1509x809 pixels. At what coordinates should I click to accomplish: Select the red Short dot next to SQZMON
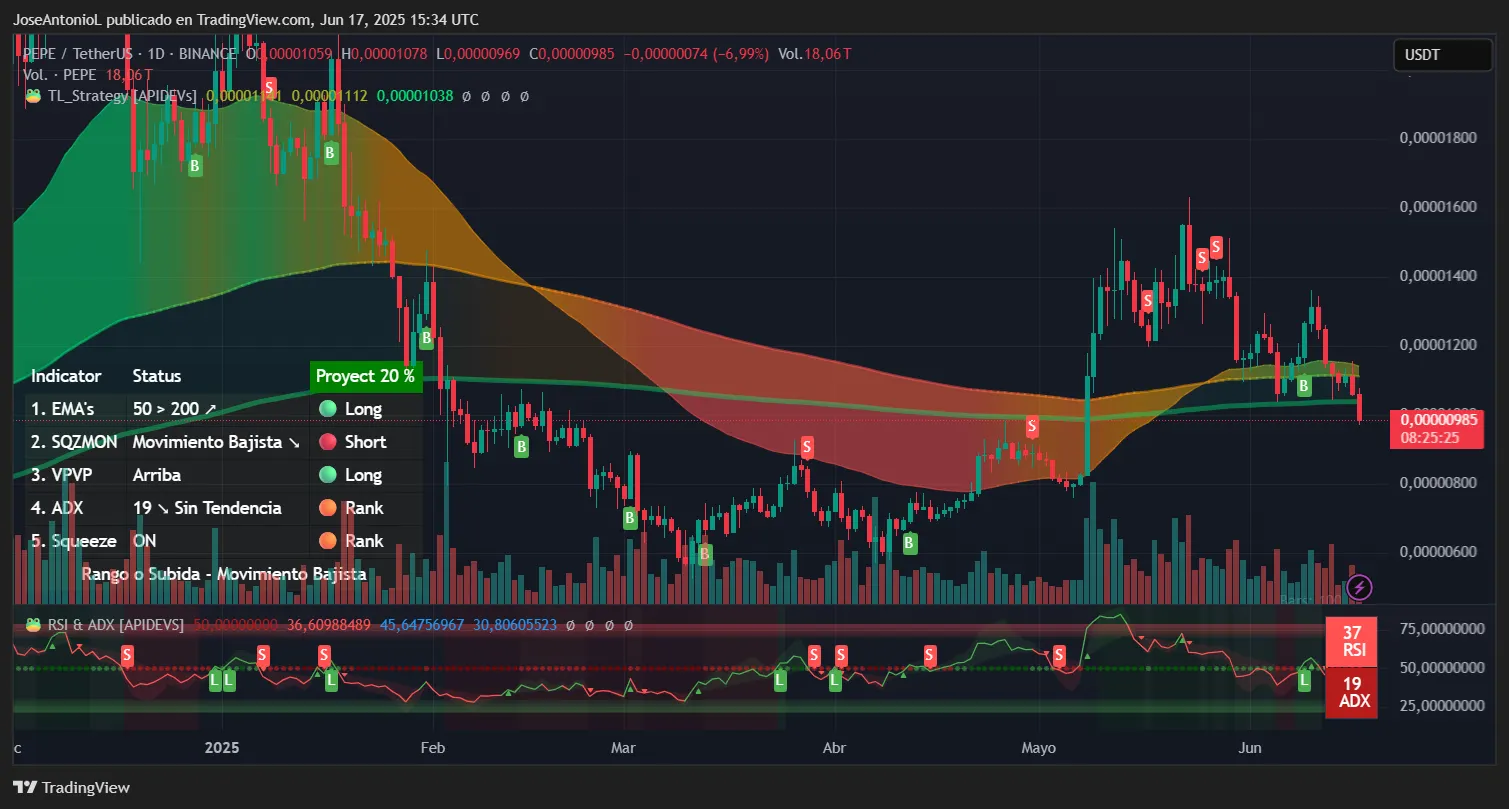click(x=326, y=441)
